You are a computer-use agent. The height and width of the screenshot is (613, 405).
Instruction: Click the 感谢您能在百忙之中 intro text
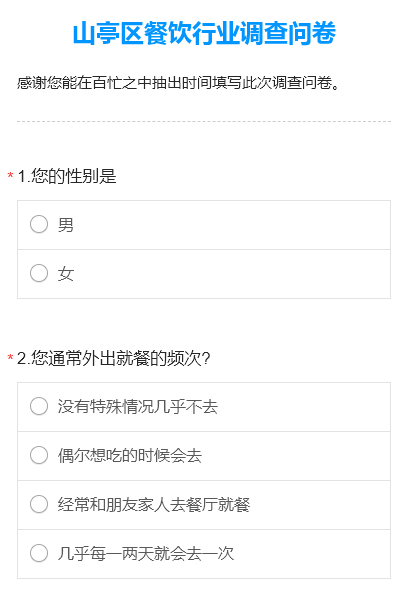pos(178,83)
